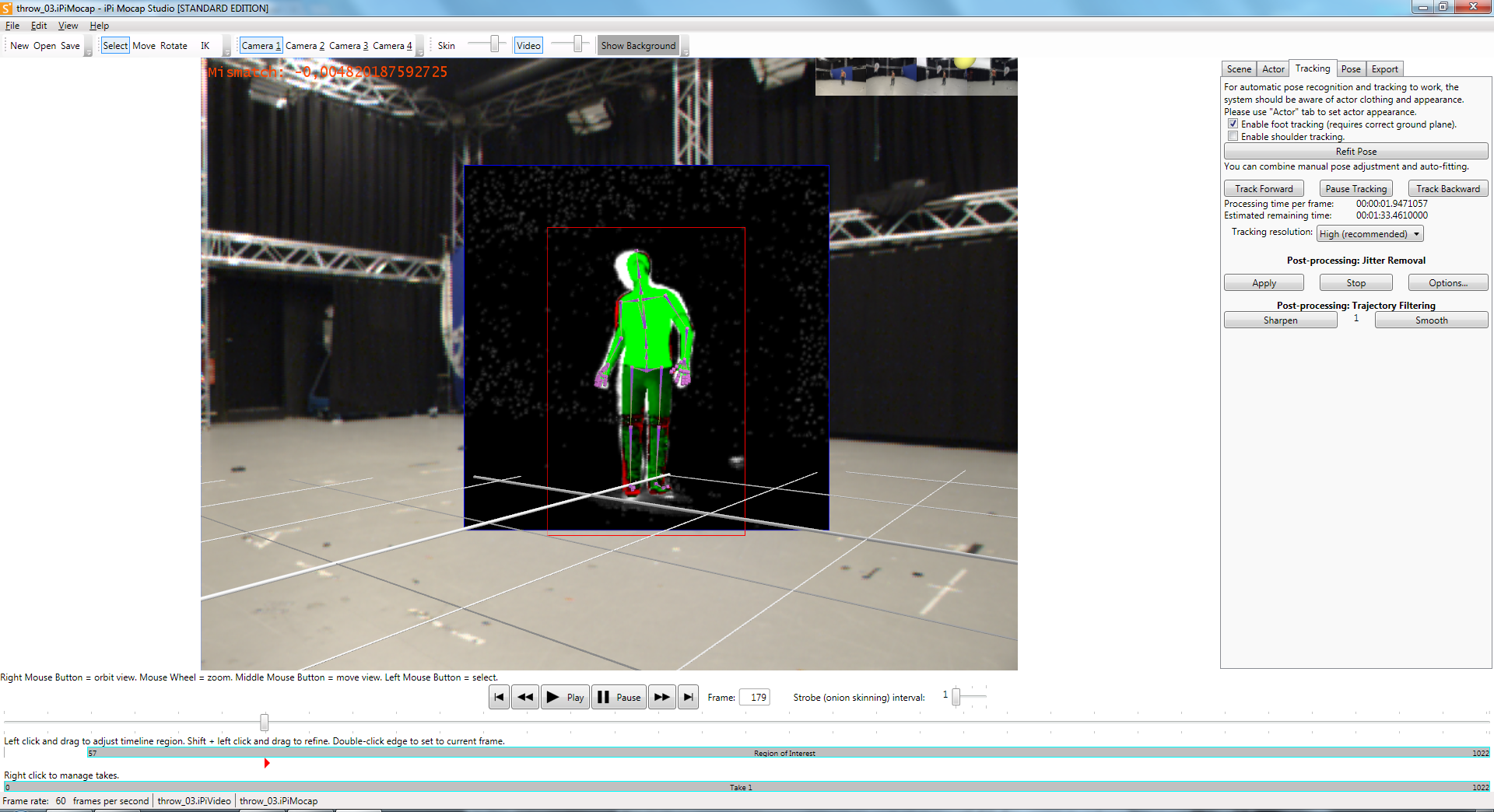Screen dimensions: 1494x812
Task: Open the View menu
Action: (x=68, y=26)
